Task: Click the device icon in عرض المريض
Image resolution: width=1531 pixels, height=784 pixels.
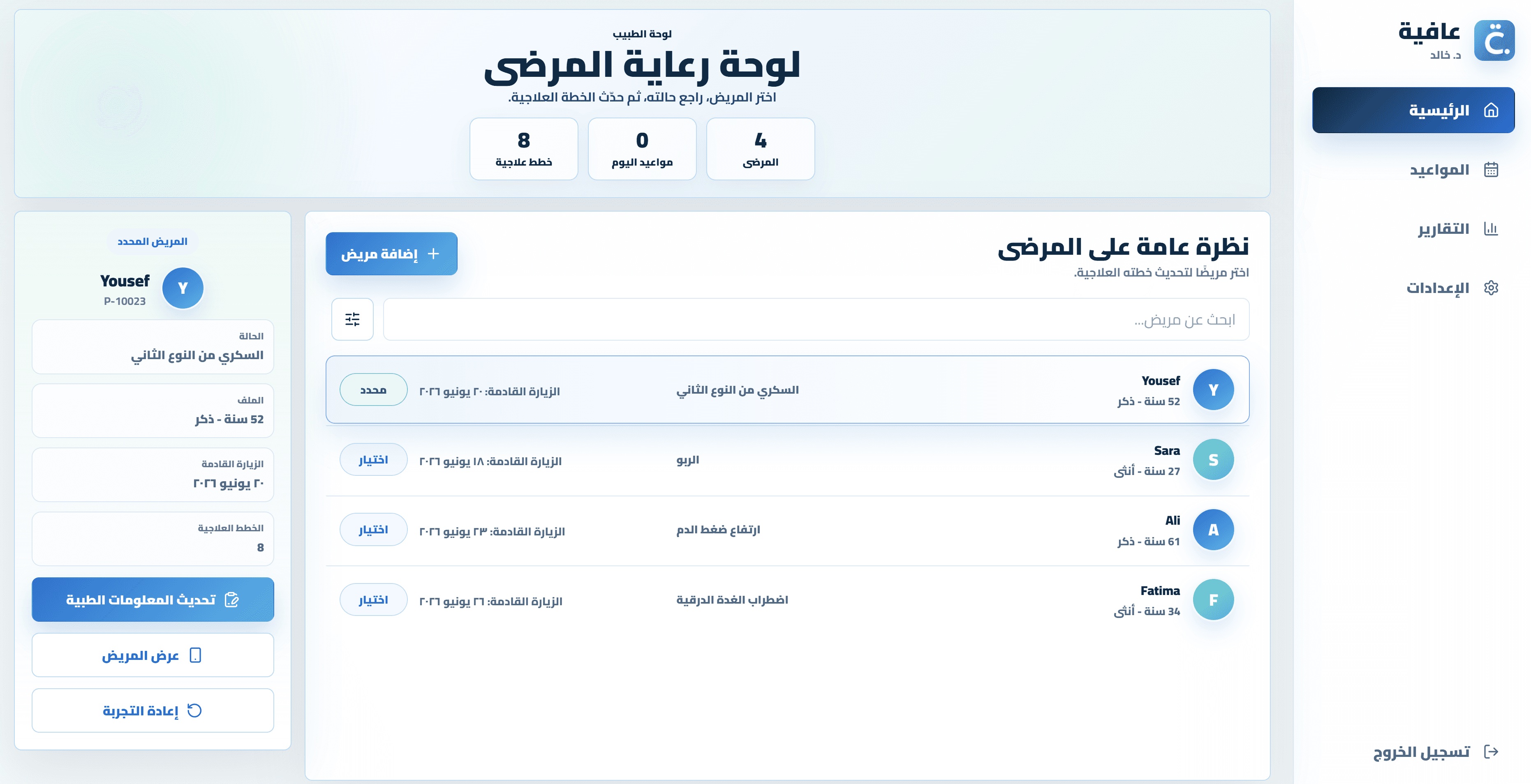Action: pyautogui.click(x=195, y=655)
